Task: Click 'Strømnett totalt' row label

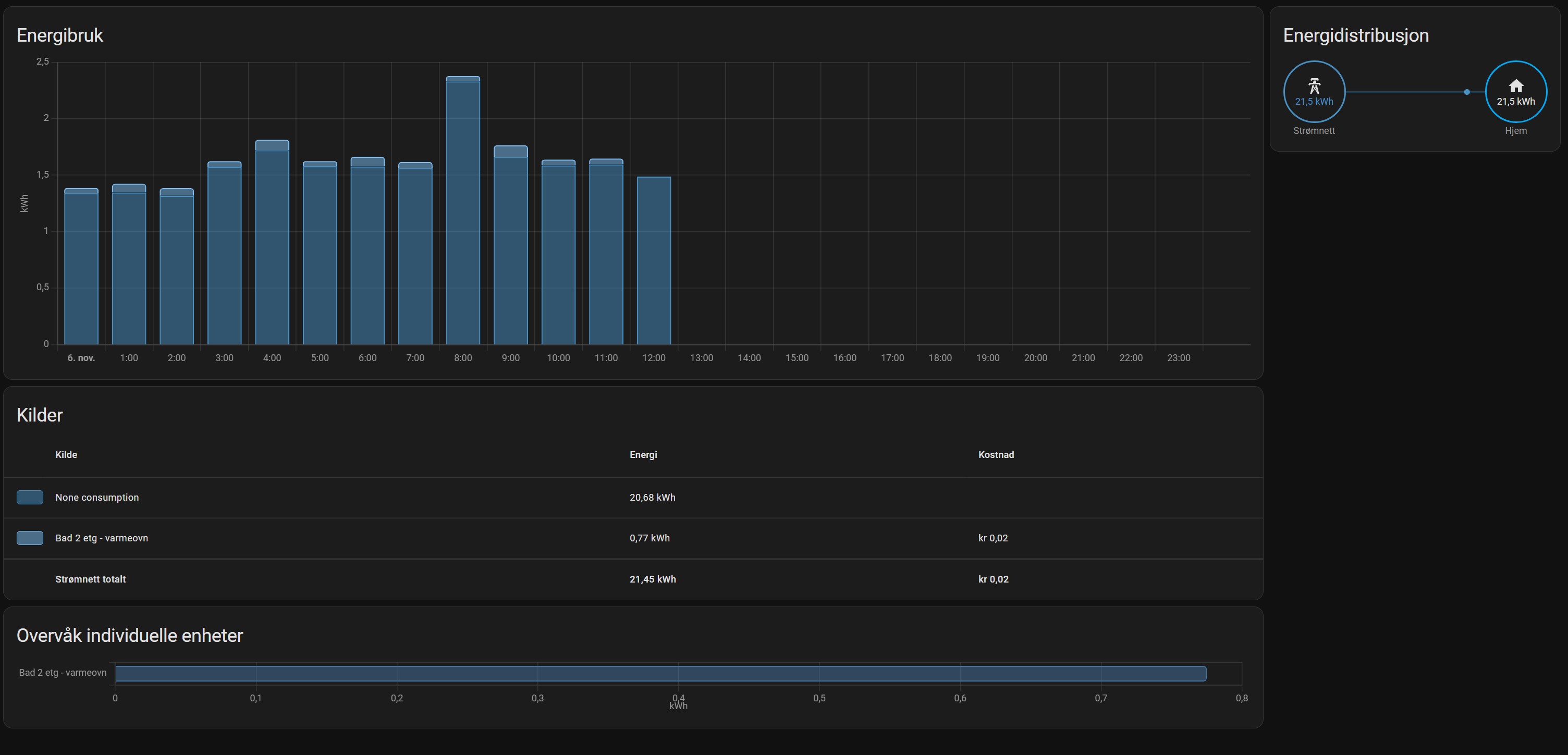Action: pyautogui.click(x=91, y=579)
